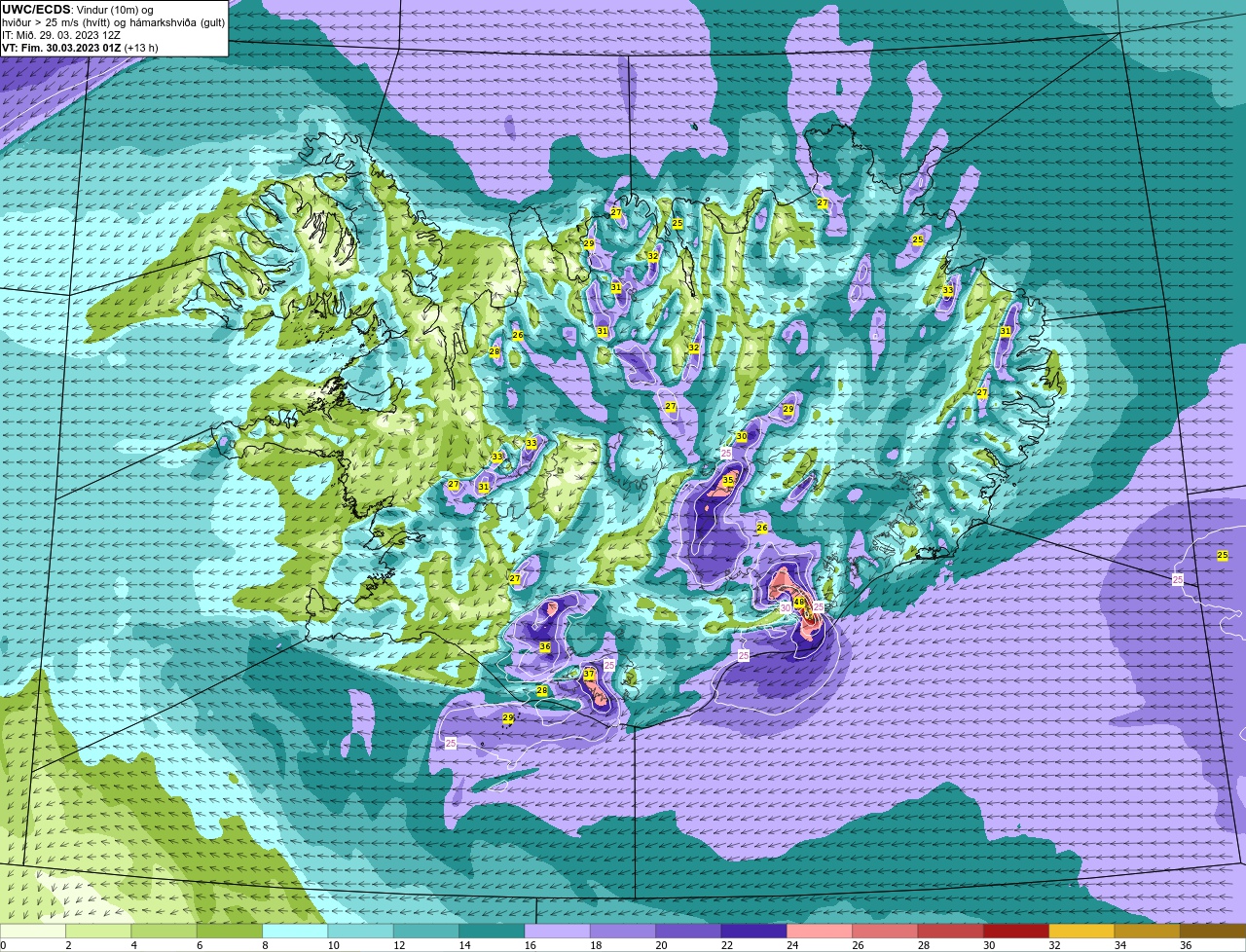
Task: Click the 'IT: Mið. 29. 03. 2023 12Z' line
Action: tap(61, 35)
